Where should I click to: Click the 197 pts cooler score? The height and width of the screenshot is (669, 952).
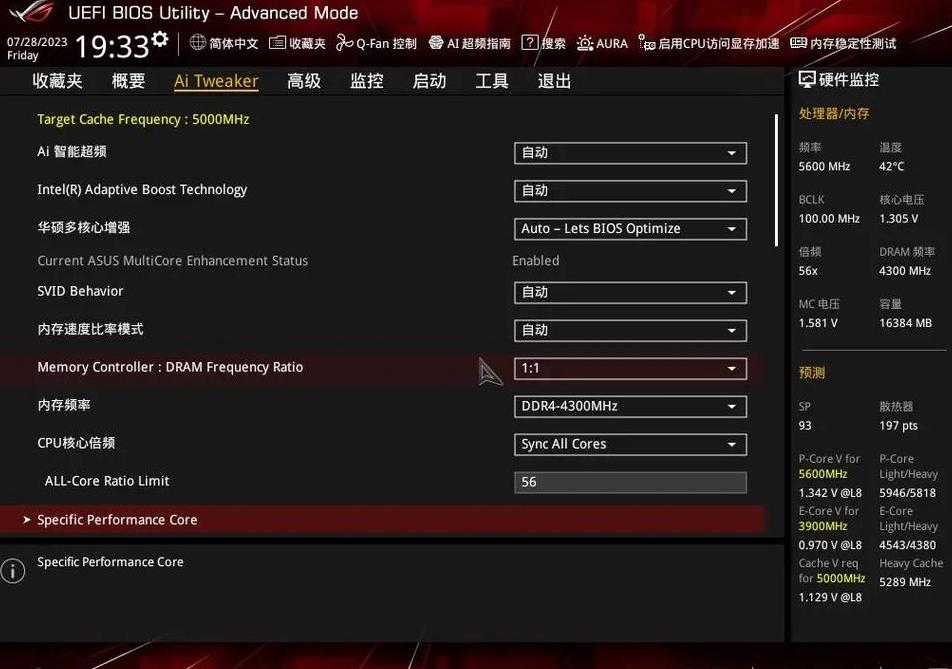pos(898,426)
